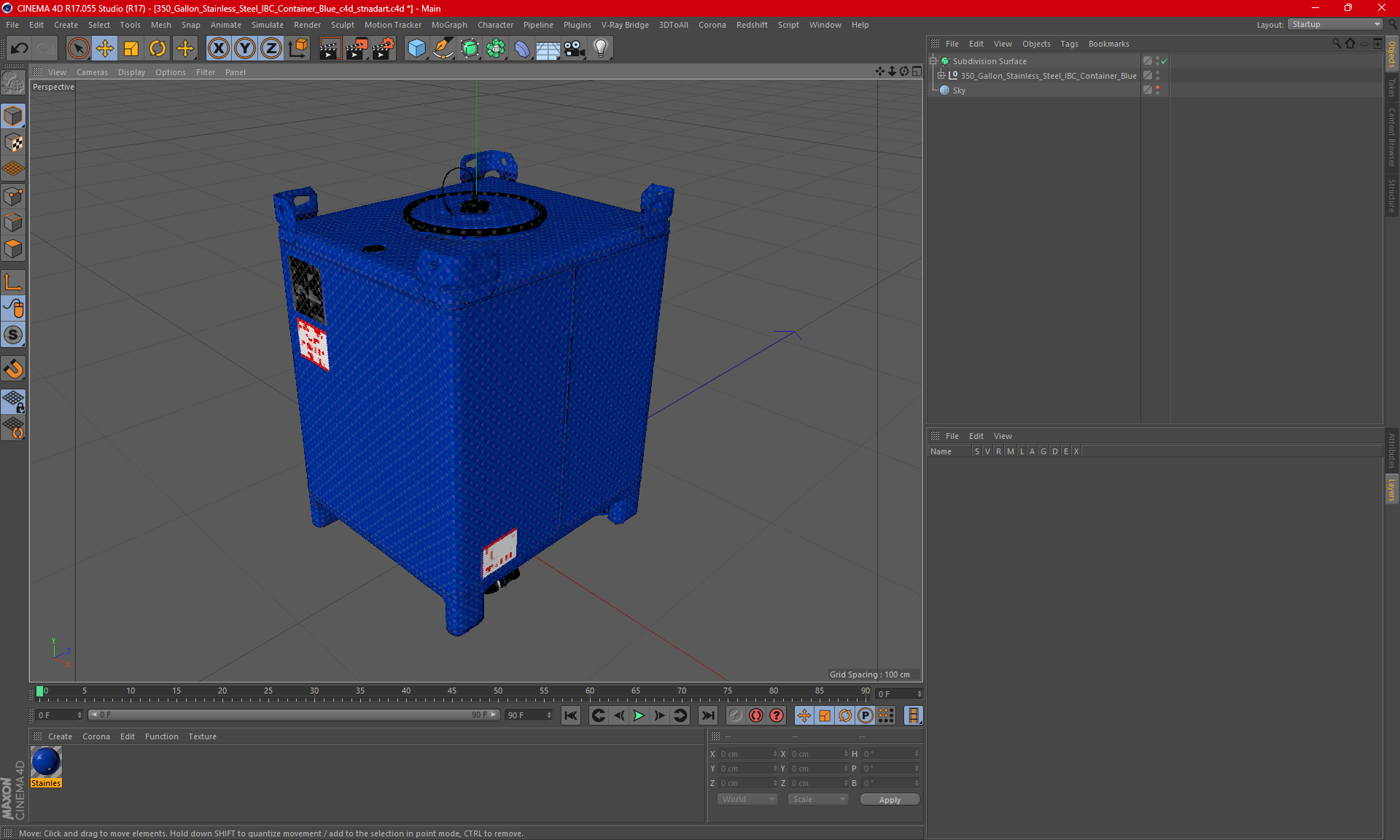Screen dimensions: 1400x840
Task: Play animation forward
Action: [x=639, y=715]
